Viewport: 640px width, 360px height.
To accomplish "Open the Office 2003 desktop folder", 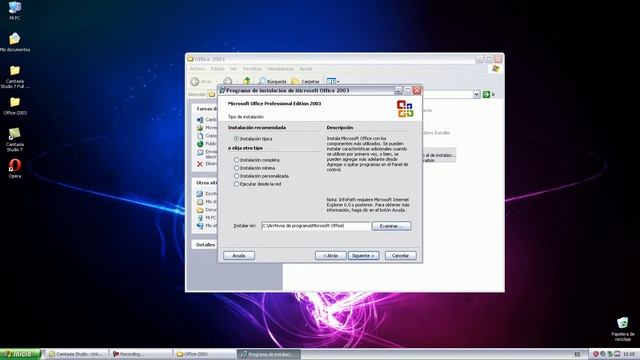I will pos(15,106).
